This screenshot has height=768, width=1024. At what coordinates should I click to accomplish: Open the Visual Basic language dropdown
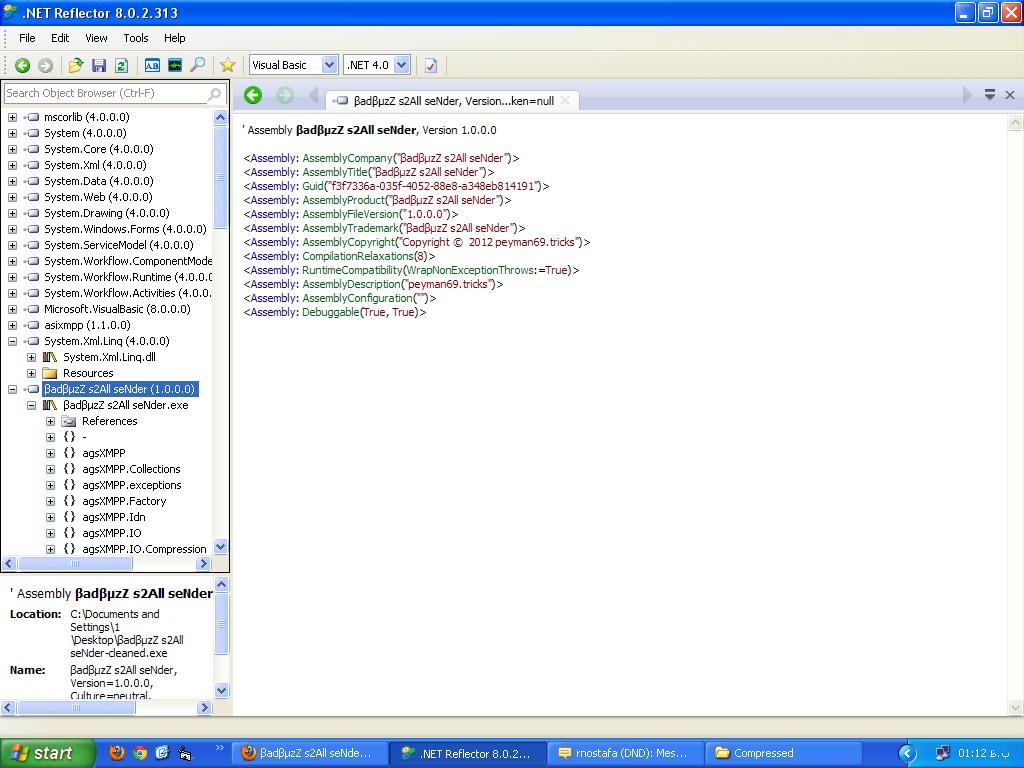[x=329, y=65]
